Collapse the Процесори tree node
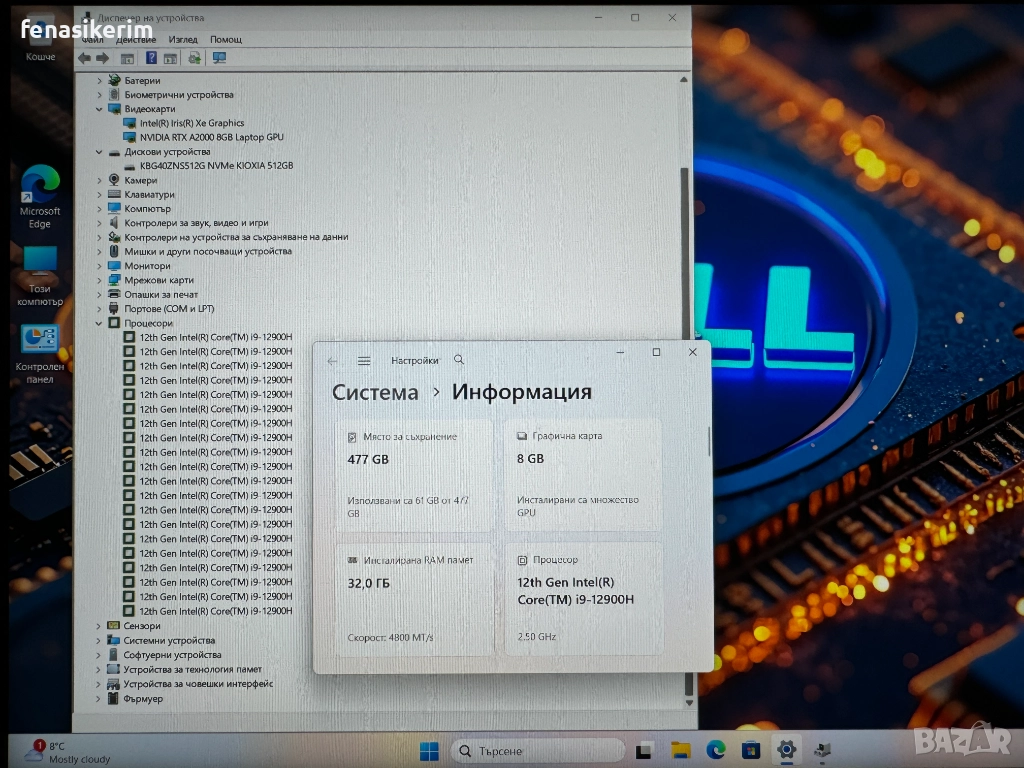The height and width of the screenshot is (768, 1024). [x=99, y=324]
